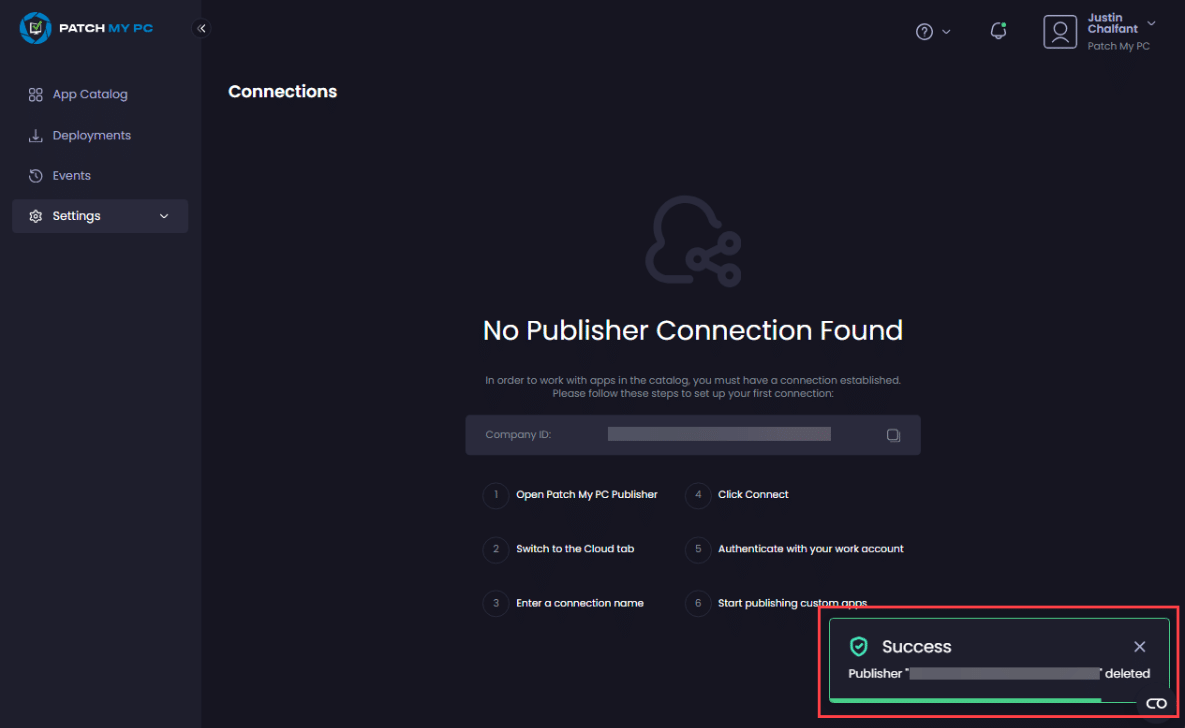Open the chat widget icon at bottom right
The width and height of the screenshot is (1185, 728).
[x=1156, y=704]
